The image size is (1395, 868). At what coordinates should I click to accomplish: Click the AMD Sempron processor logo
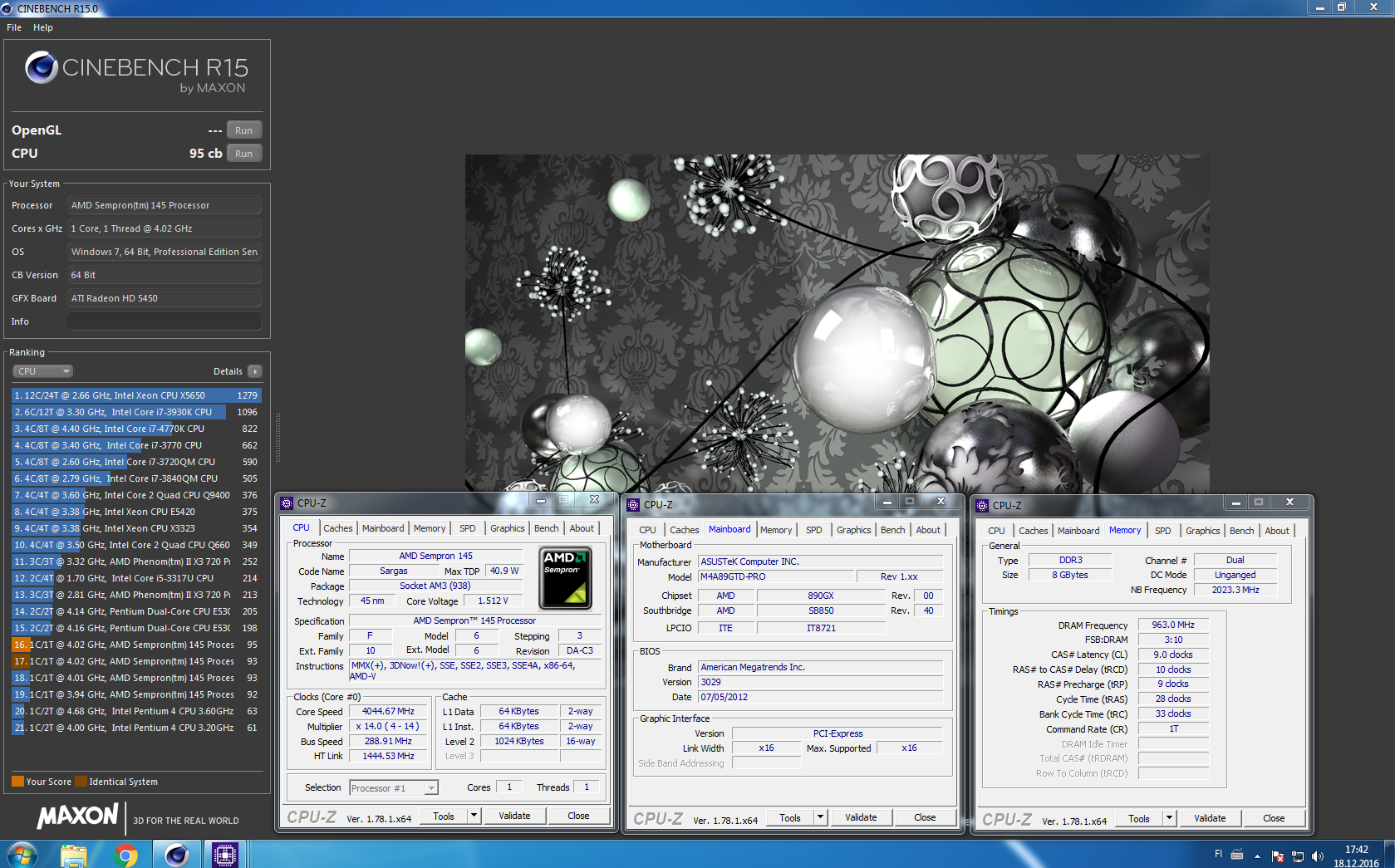coord(565,578)
